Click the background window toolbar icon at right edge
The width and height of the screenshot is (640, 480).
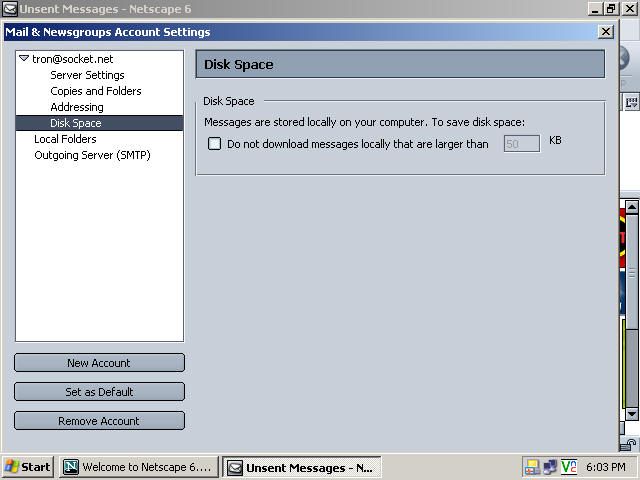click(631, 102)
